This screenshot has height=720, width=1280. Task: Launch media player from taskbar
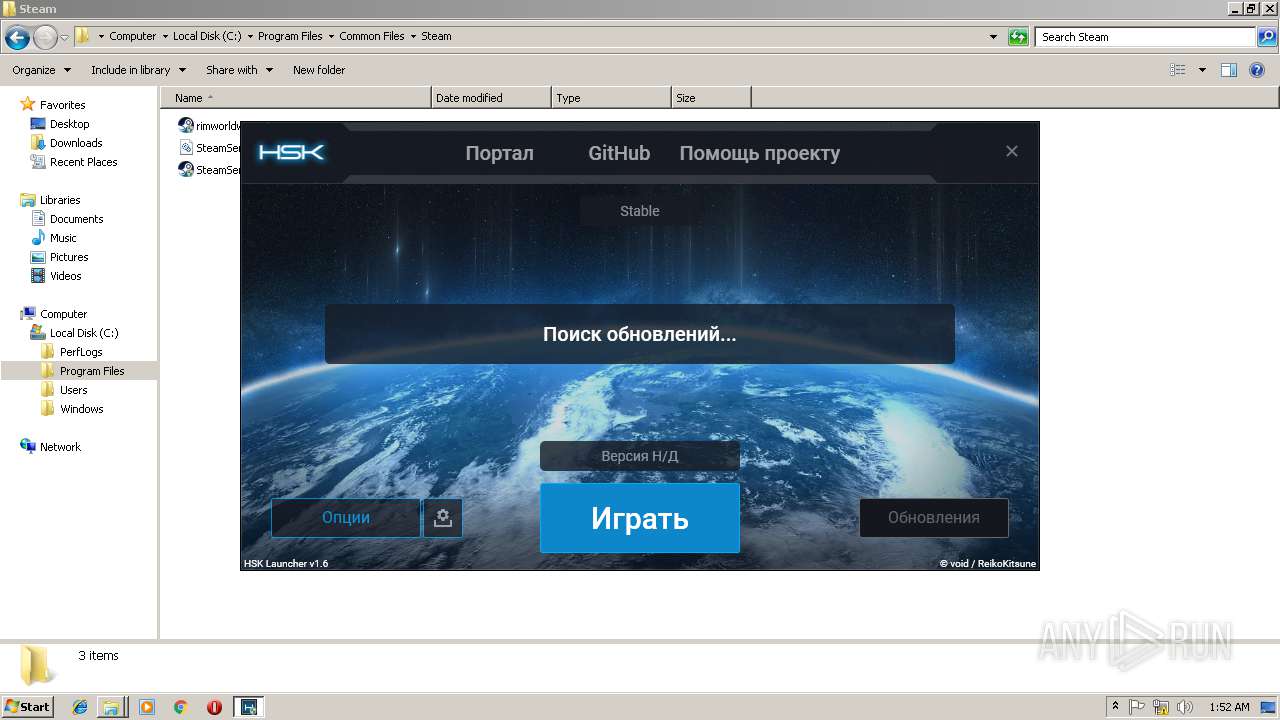click(147, 707)
